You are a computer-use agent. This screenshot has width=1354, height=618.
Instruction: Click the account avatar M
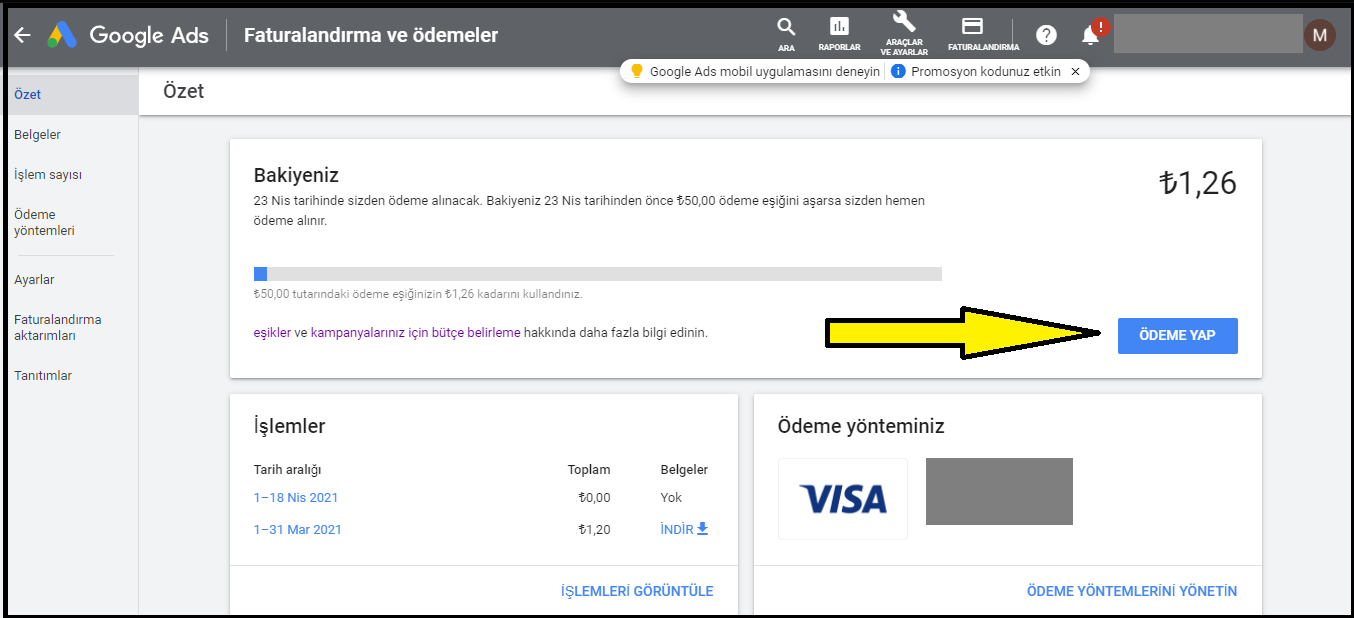(1319, 36)
